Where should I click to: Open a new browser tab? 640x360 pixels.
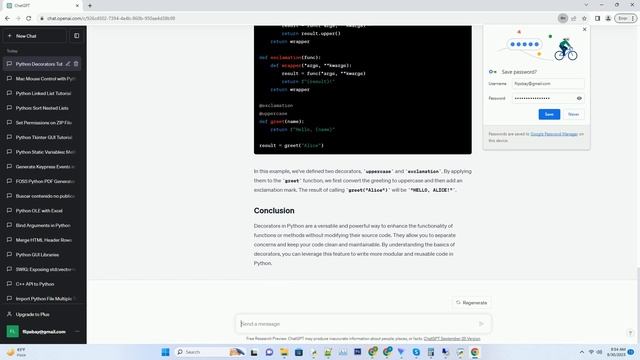(90, 6)
